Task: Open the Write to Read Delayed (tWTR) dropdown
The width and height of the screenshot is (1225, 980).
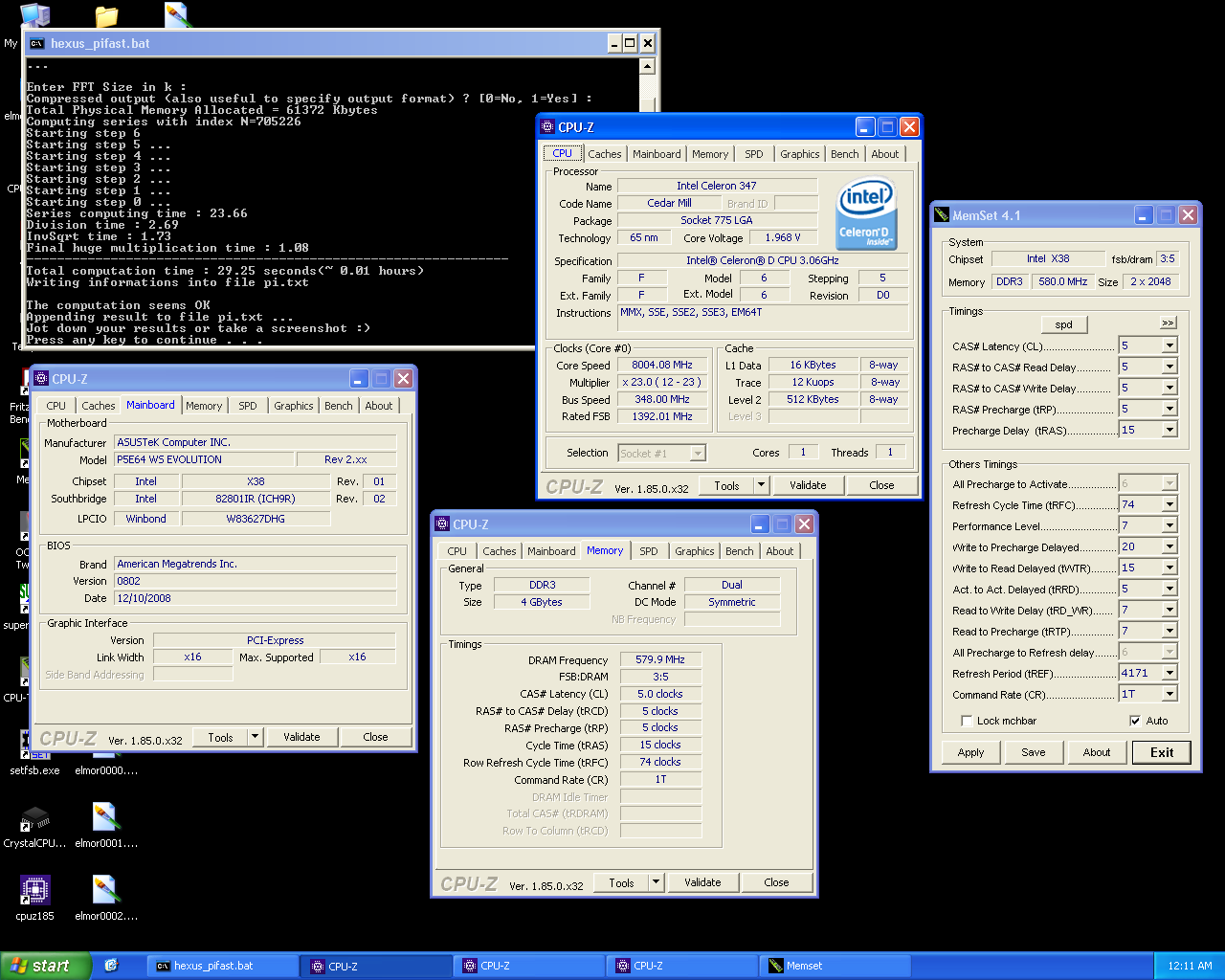Action: pos(1169,568)
